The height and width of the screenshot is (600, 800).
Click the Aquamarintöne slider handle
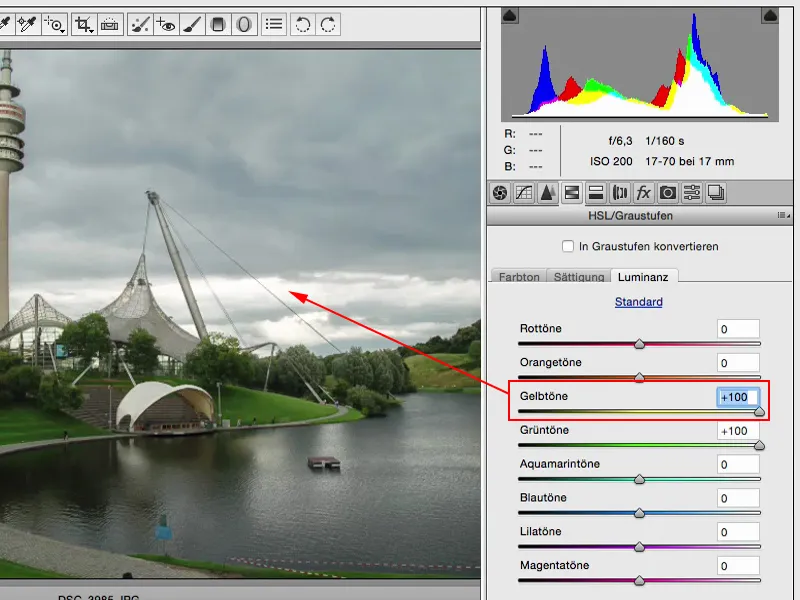(639, 479)
